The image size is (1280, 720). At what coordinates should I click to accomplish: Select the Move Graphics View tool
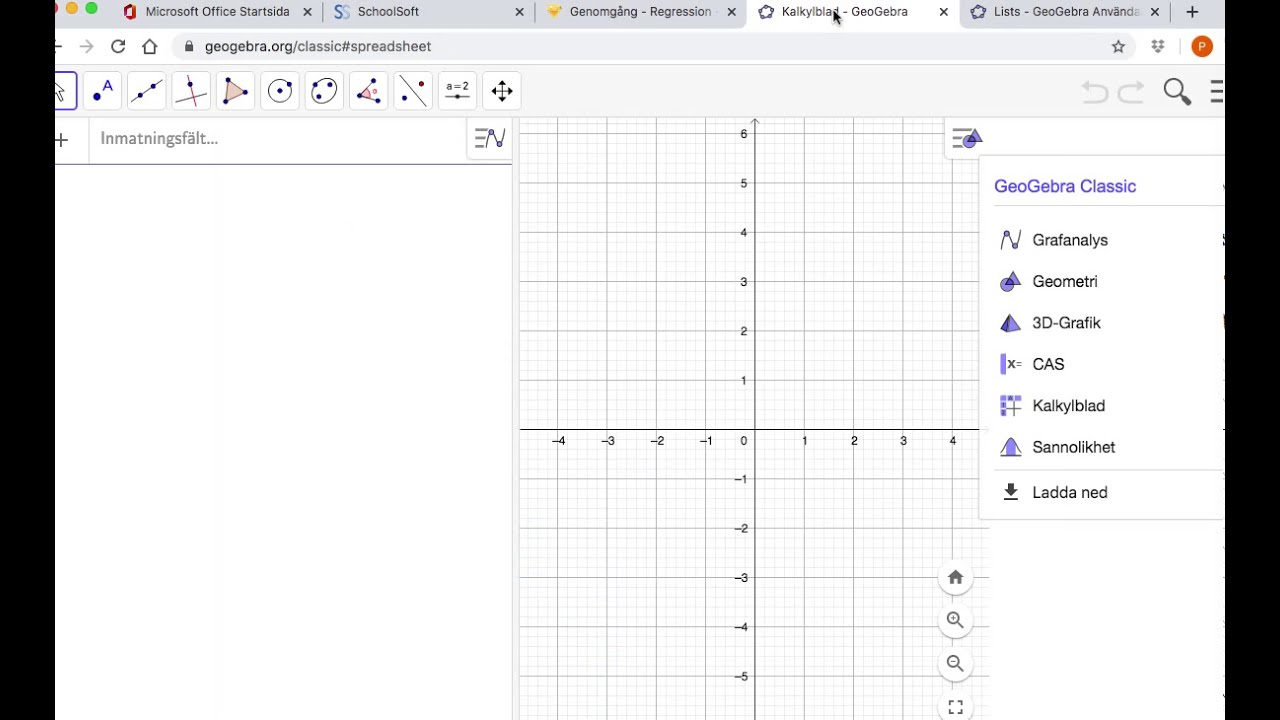502,91
